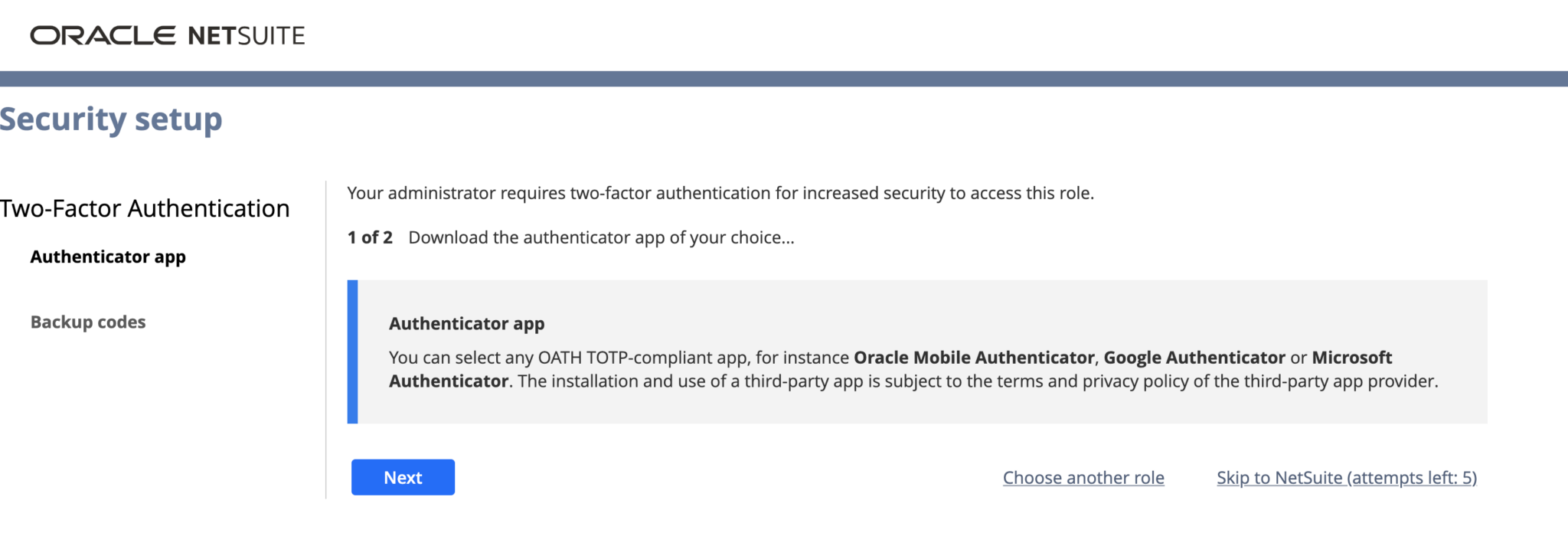Select the Backup codes step in sidebar
The height and width of the screenshot is (559, 1568).
88,322
